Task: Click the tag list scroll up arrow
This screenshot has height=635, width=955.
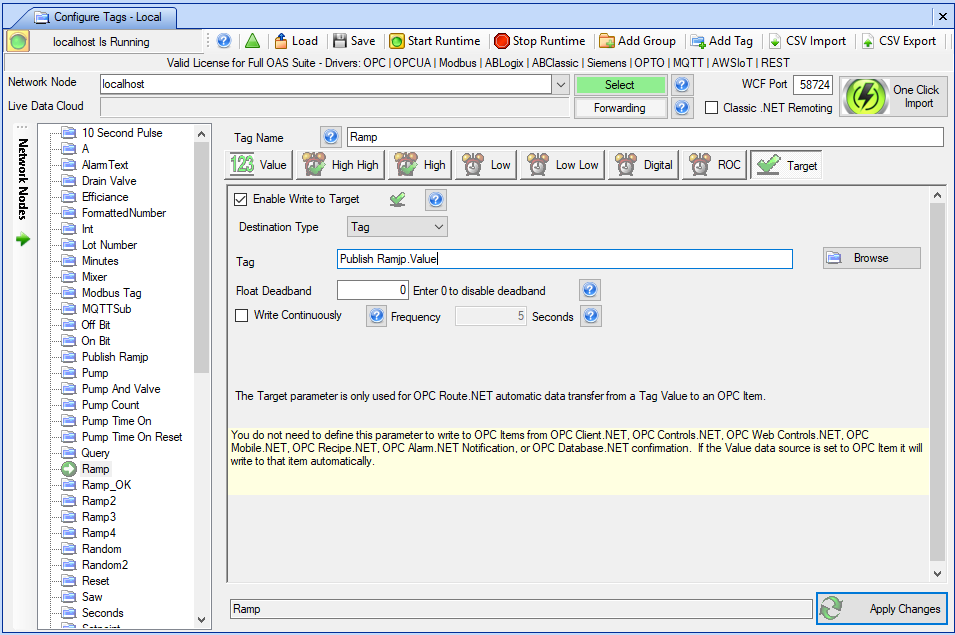Action: click(x=202, y=133)
